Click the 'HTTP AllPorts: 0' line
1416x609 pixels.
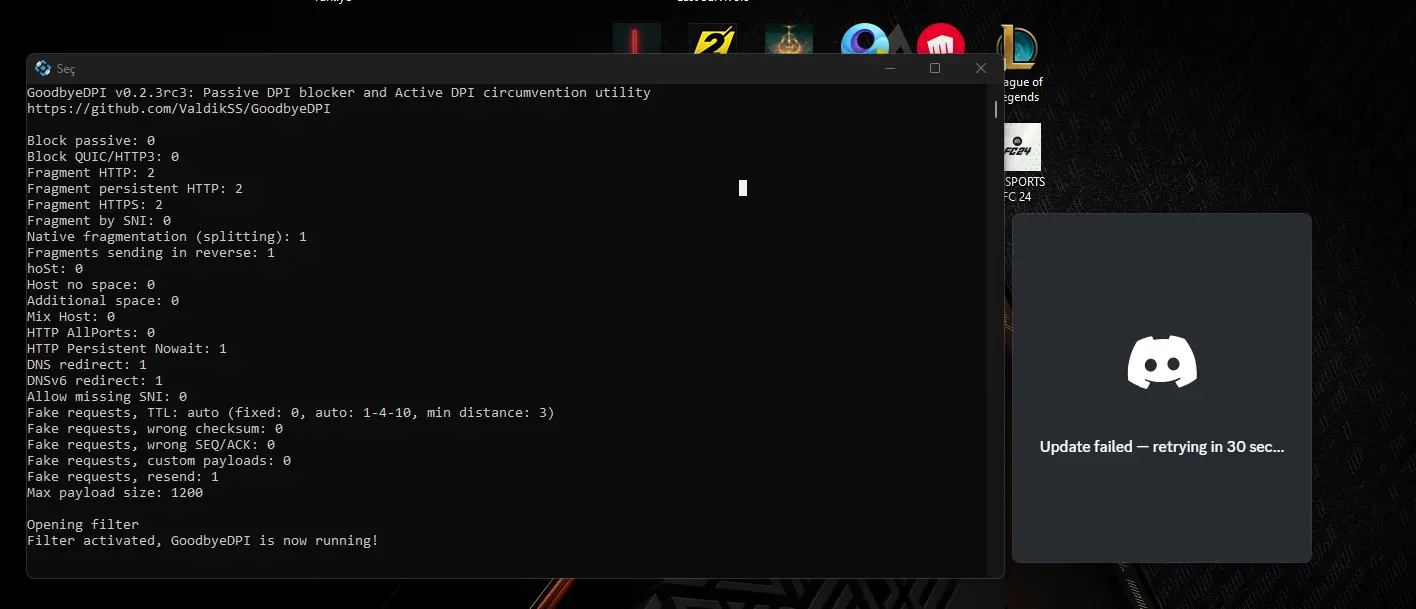pos(91,333)
